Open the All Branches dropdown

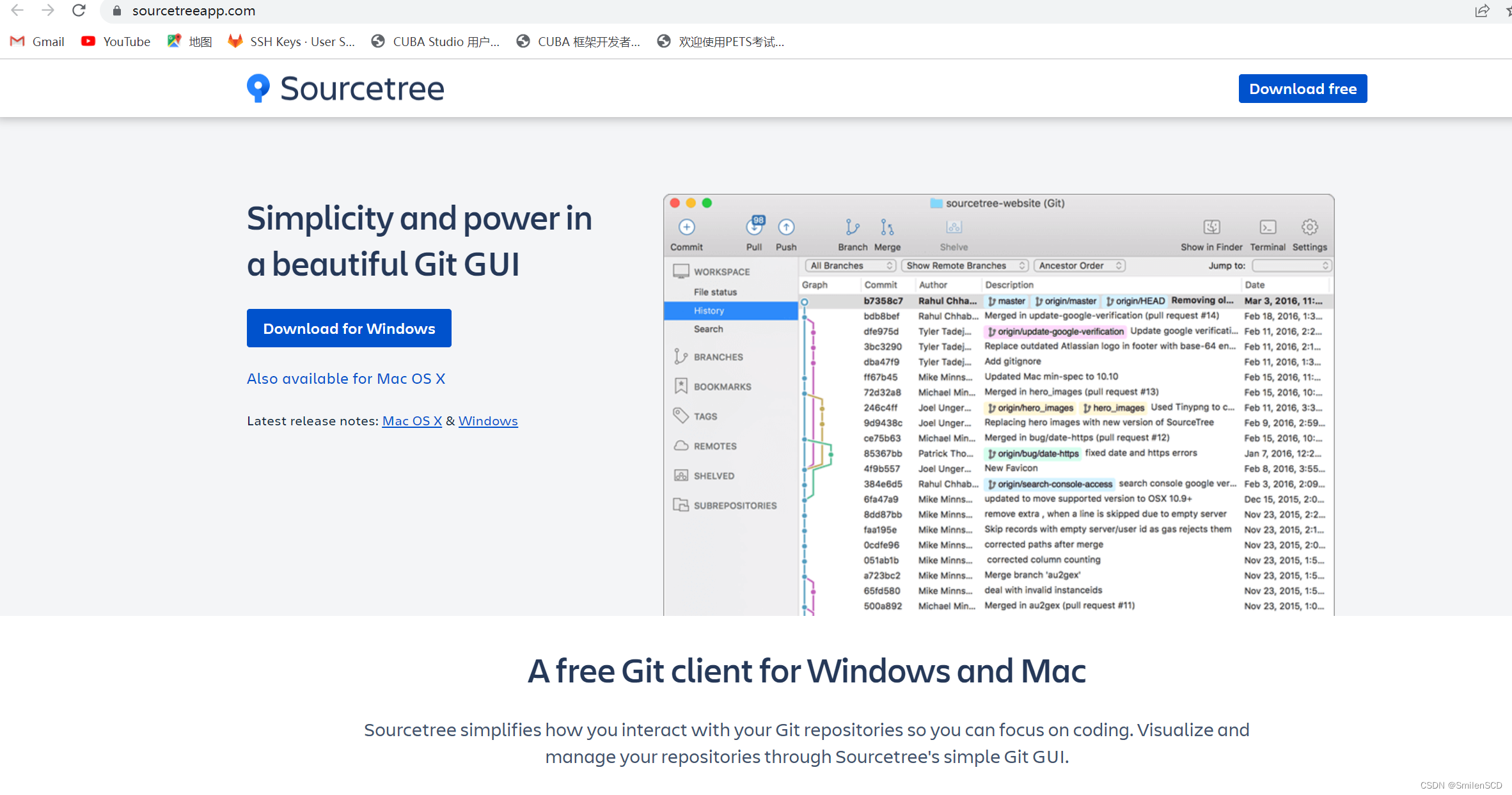[x=850, y=265]
